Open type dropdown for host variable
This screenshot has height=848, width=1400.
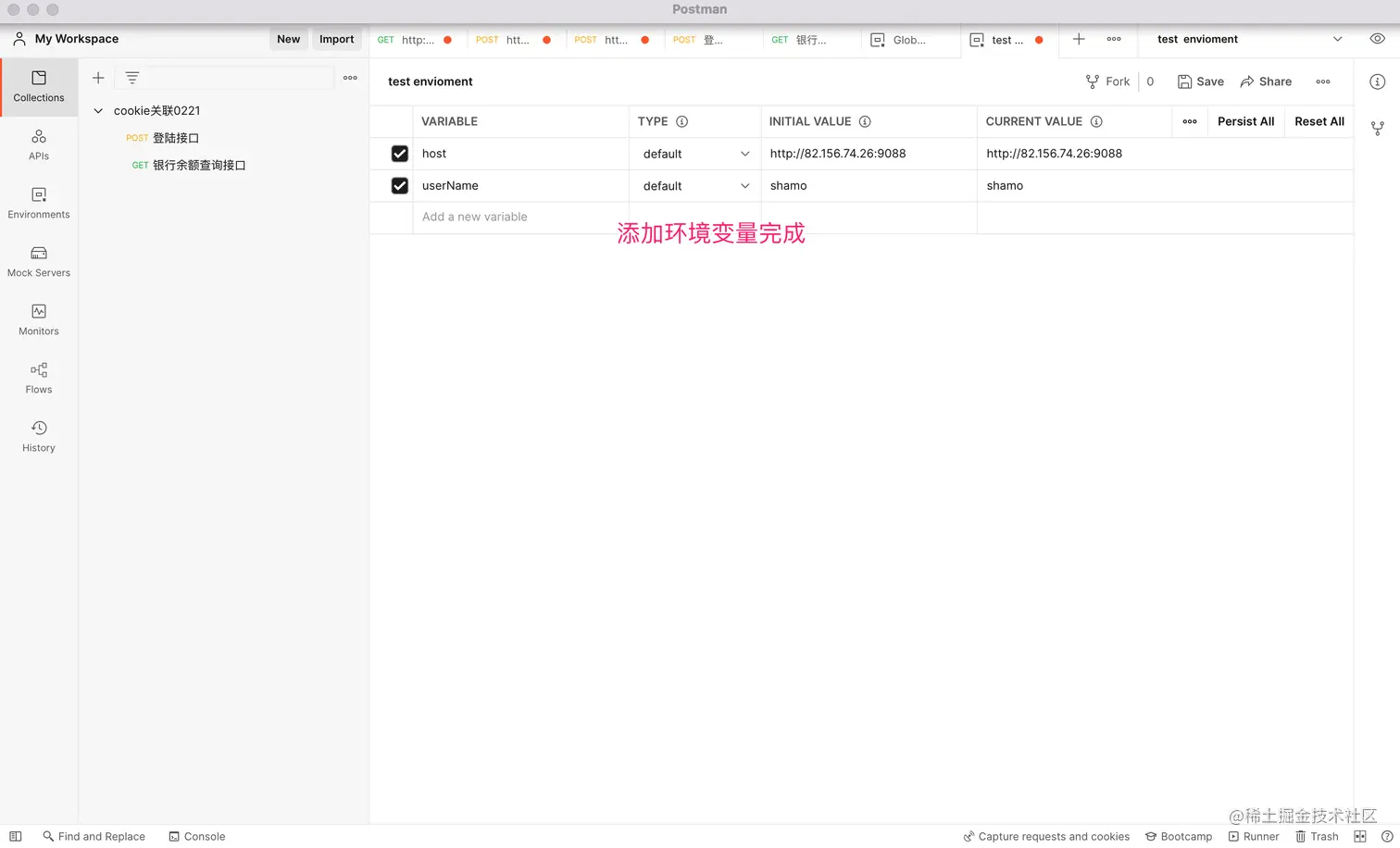tap(695, 154)
